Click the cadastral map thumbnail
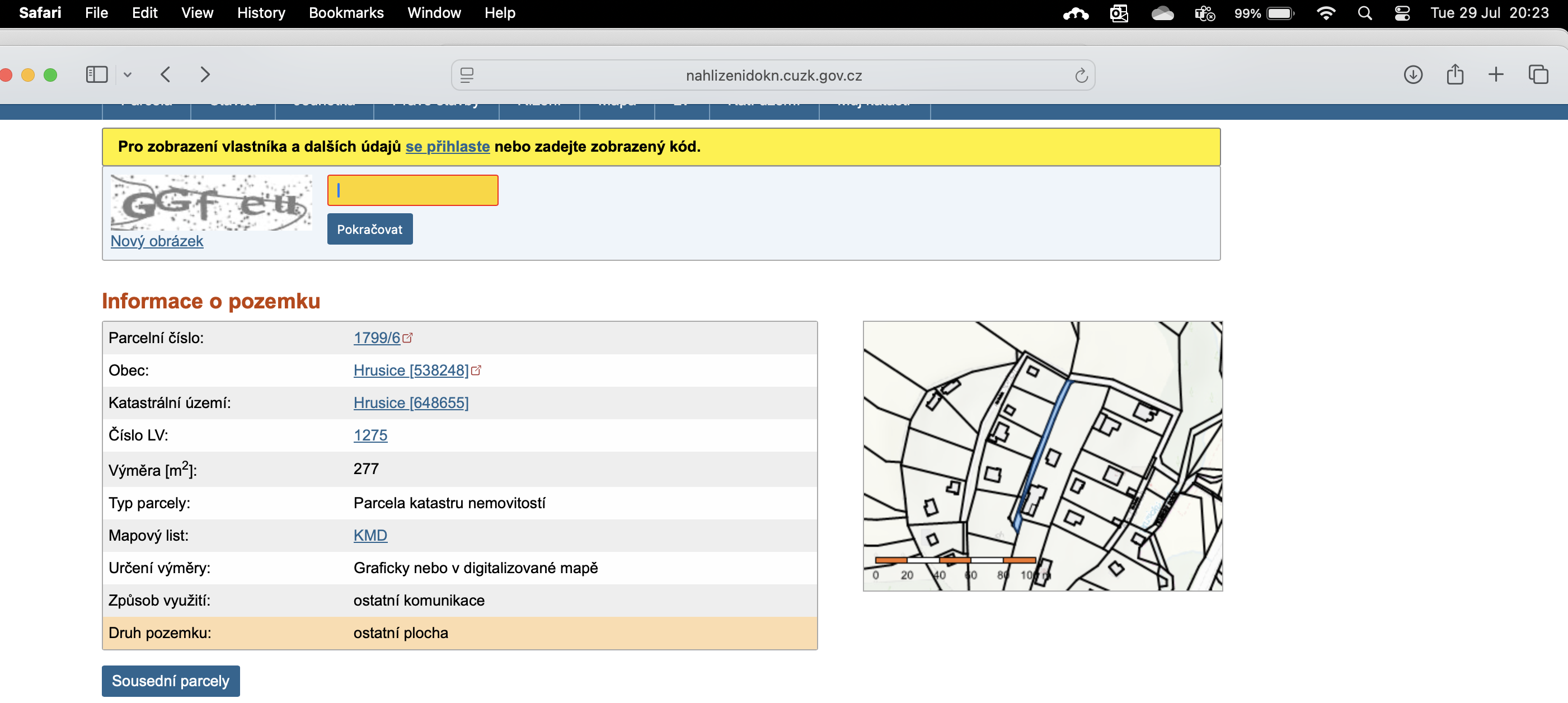1568x703 pixels. [1042, 456]
